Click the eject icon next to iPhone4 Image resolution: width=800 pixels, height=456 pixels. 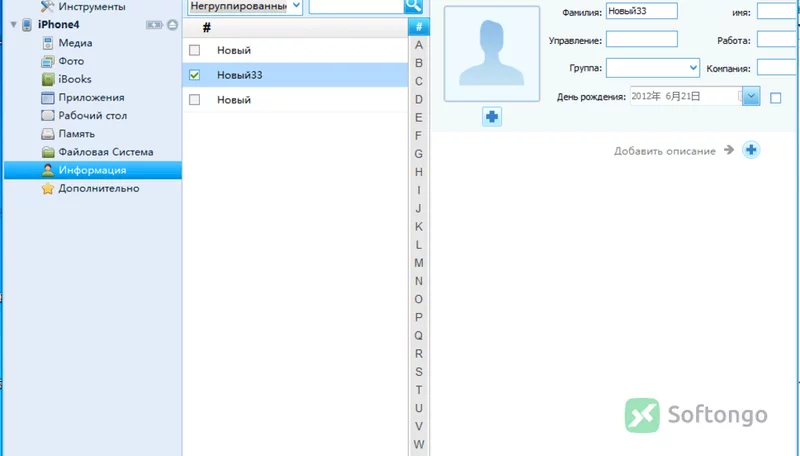click(172, 24)
